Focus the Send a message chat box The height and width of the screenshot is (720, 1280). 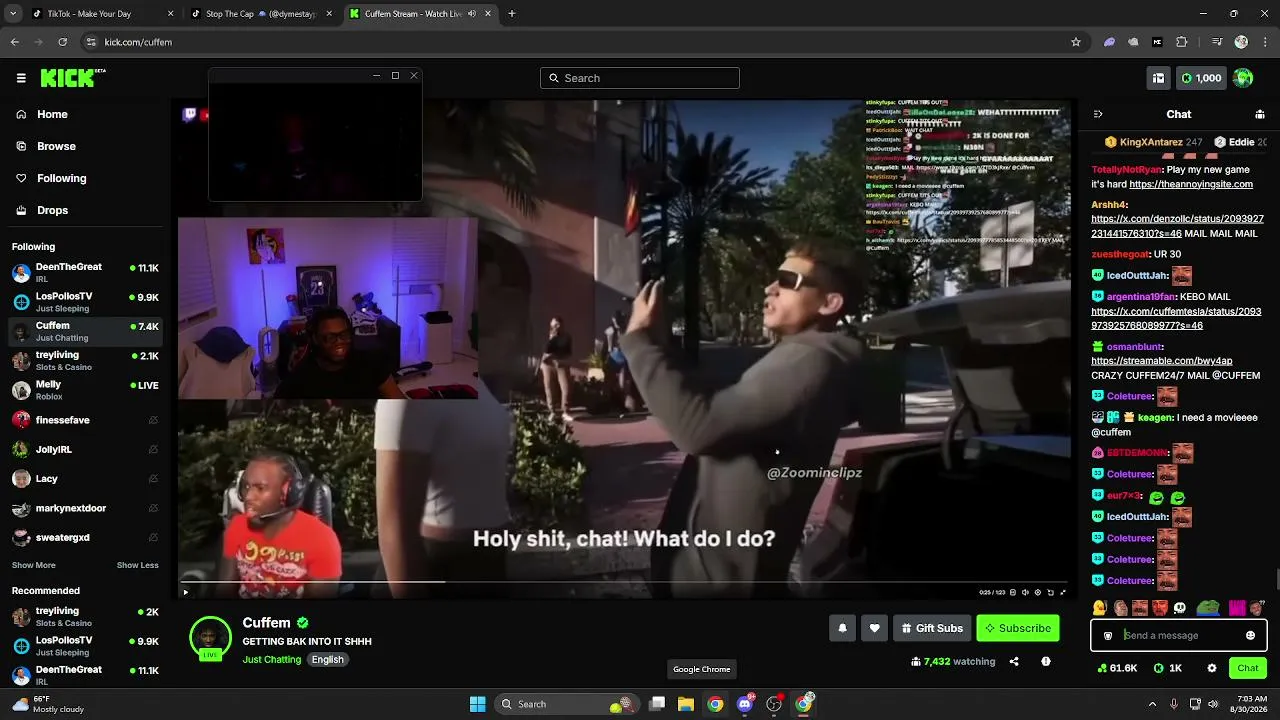[x=1178, y=635]
